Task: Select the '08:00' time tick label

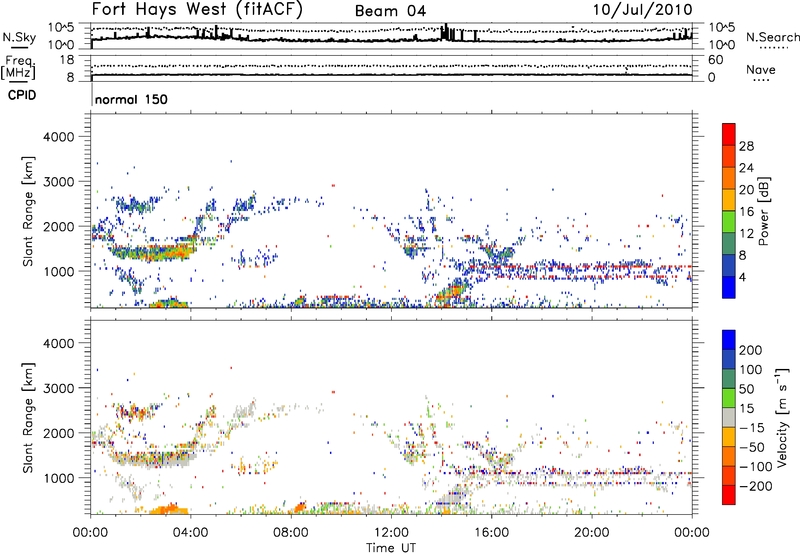Action: (291, 533)
